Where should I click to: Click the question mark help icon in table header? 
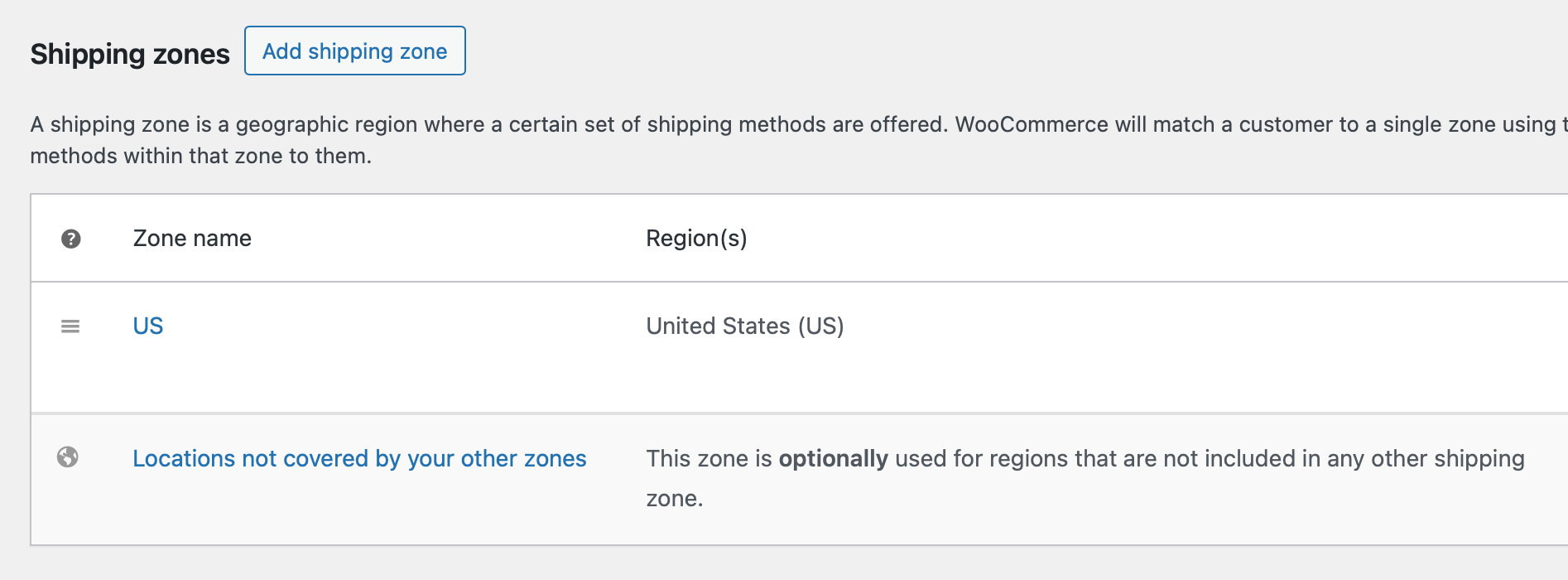click(x=70, y=238)
